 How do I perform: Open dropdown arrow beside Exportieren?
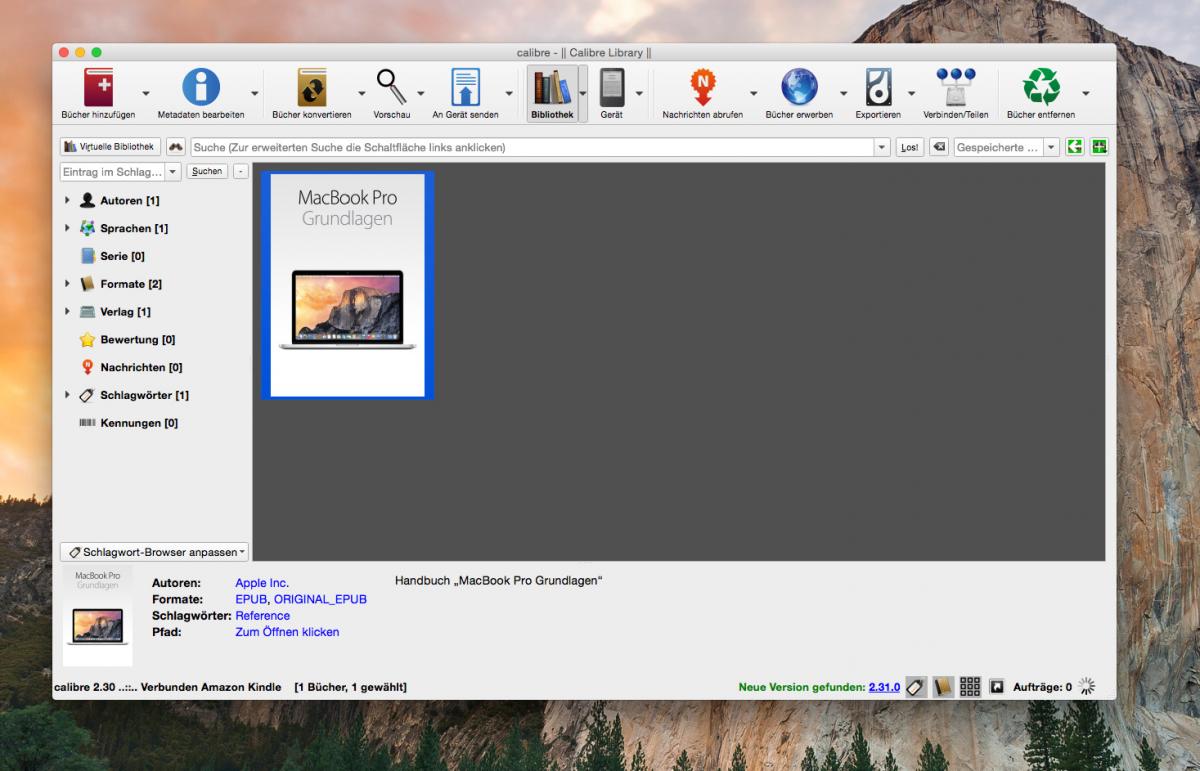coord(911,93)
